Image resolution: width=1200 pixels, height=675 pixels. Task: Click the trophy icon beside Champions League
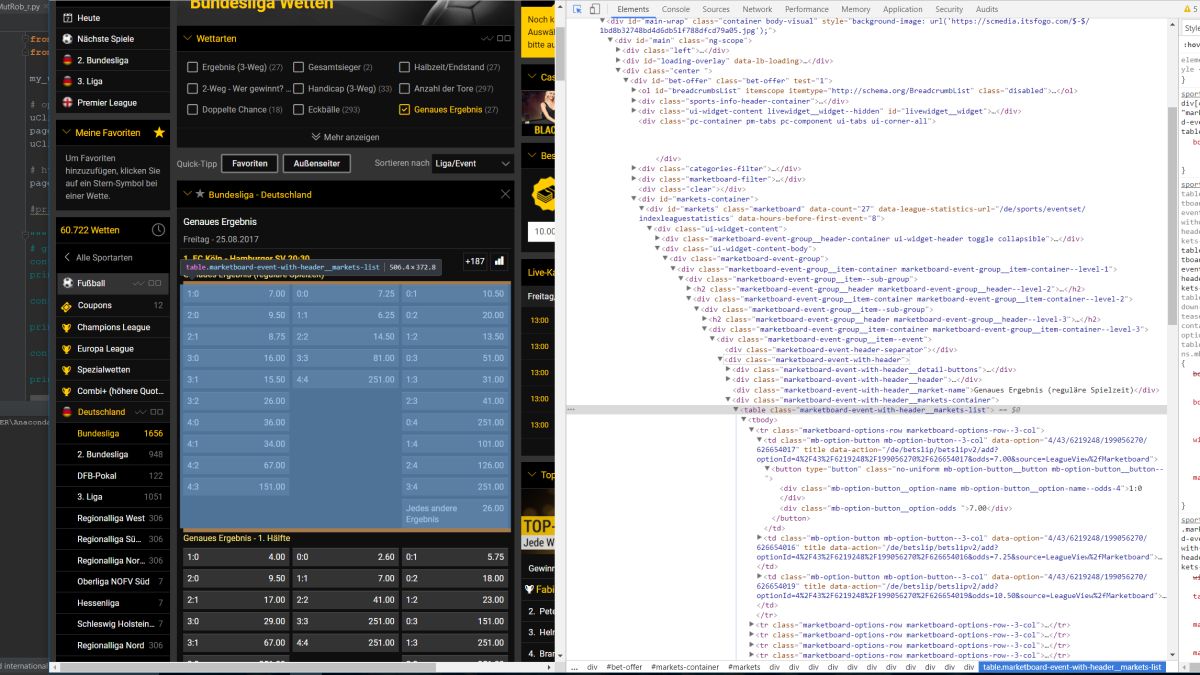point(66,327)
